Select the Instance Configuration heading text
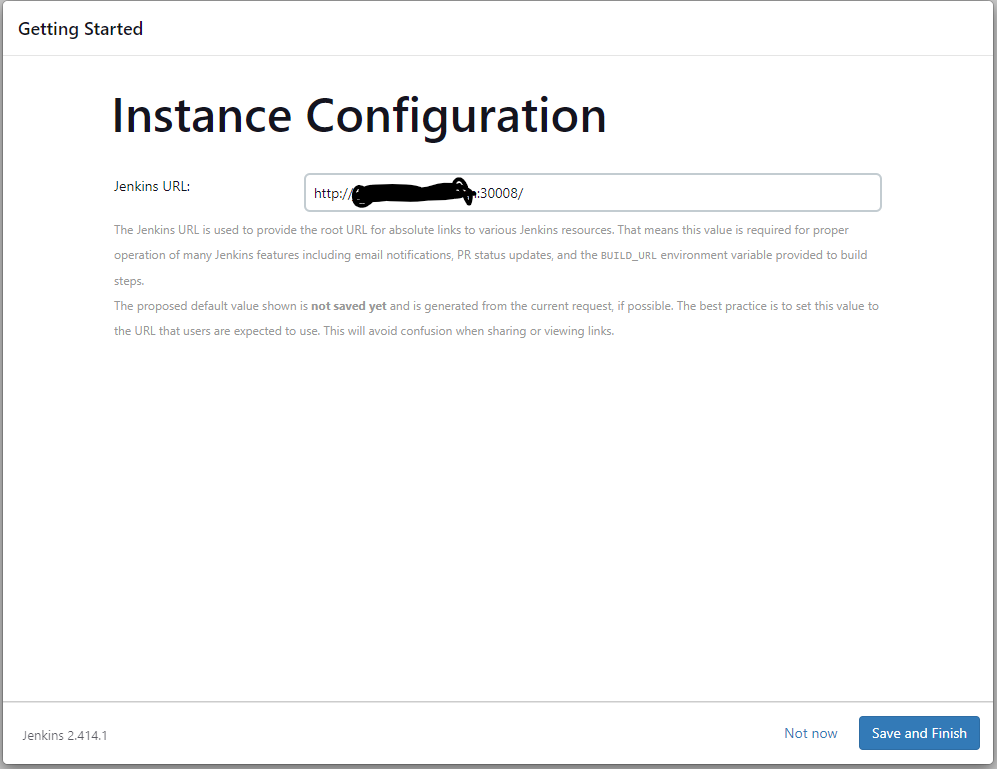 pyautogui.click(x=359, y=116)
